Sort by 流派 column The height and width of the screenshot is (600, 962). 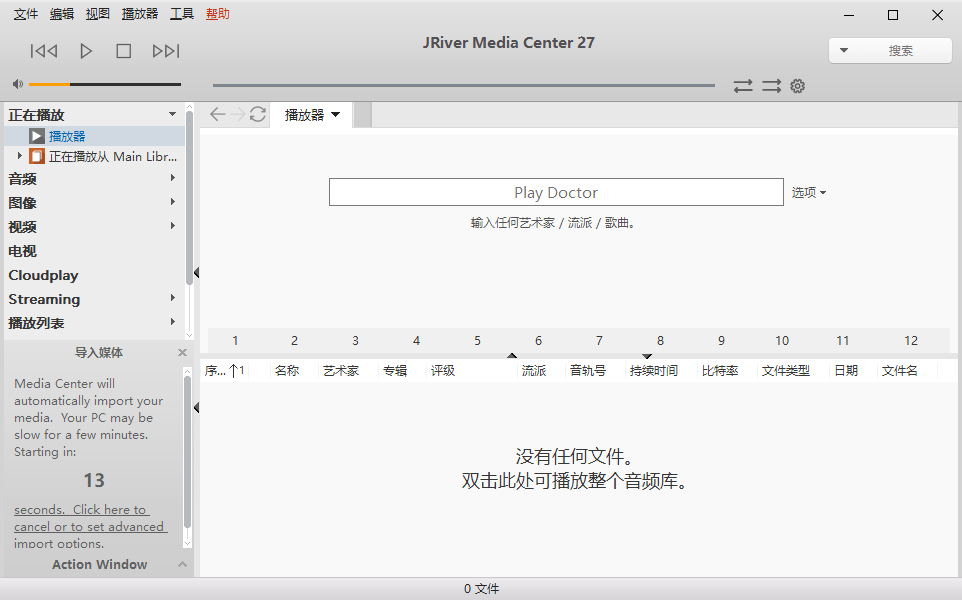click(534, 371)
